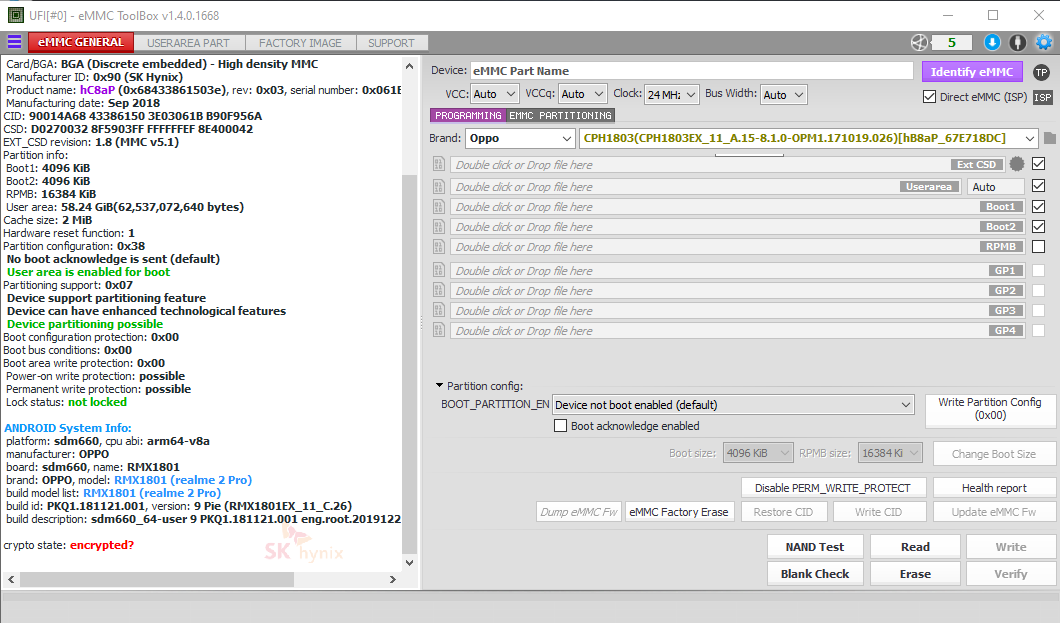The image size is (1060, 623).
Task: Open the VCCq voltage dropdown
Action: point(583,95)
